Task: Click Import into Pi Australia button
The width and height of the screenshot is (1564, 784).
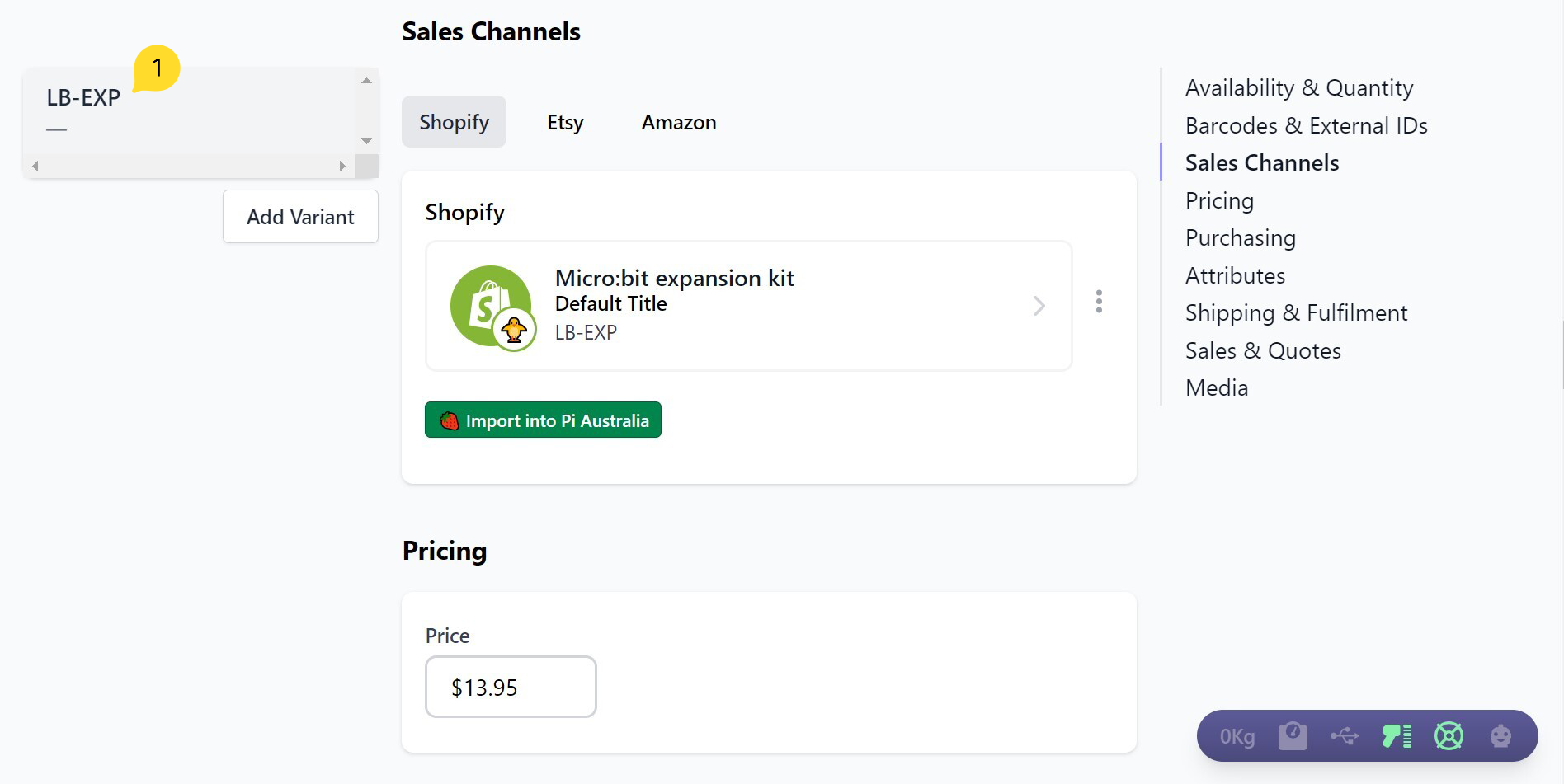Action: [543, 420]
